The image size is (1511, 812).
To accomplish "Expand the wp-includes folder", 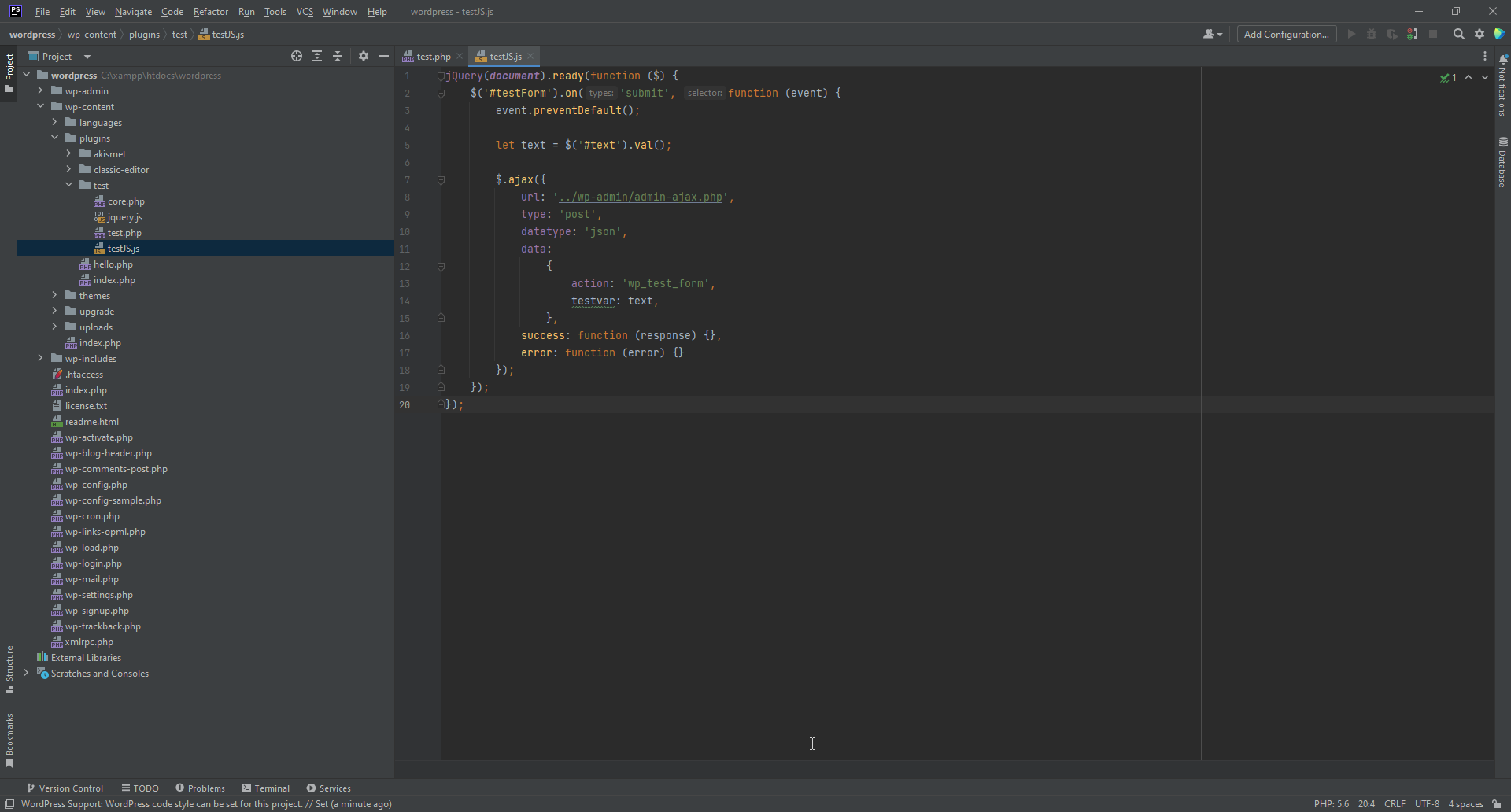I will (41, 358).
